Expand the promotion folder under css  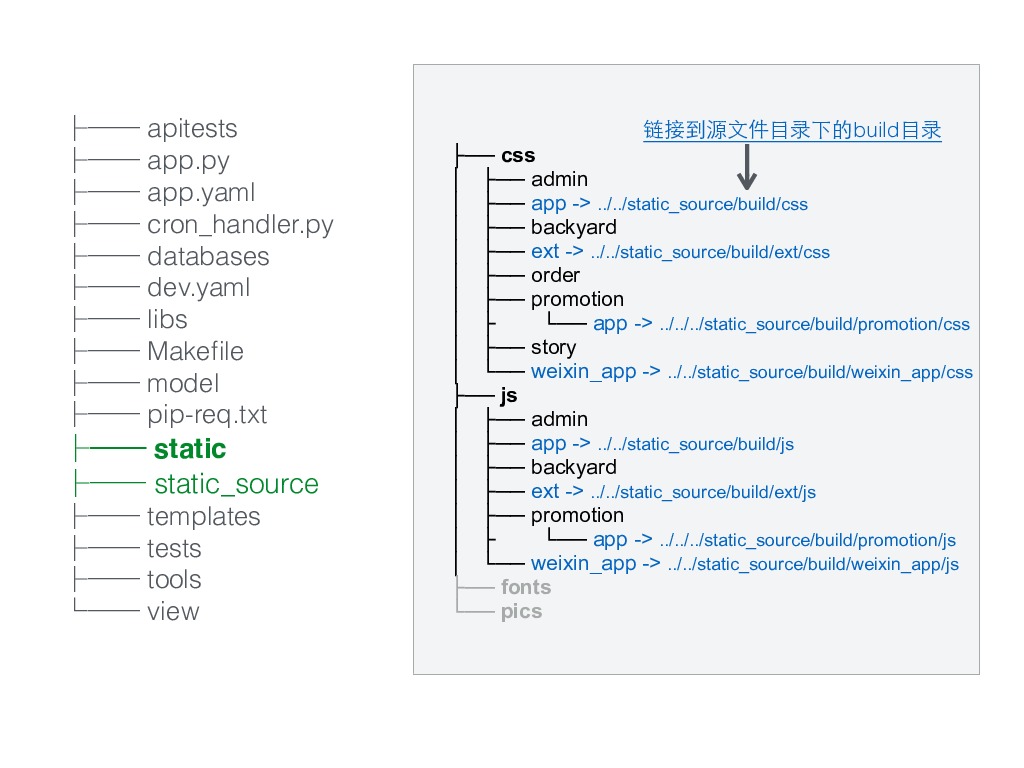pyautogui.click(x=577, y=300)
